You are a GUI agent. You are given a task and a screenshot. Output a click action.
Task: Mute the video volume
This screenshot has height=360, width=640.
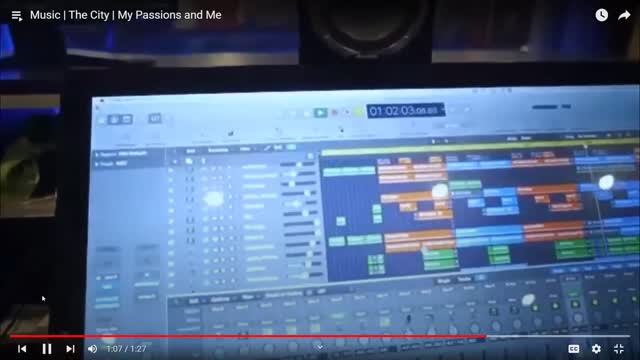(93, 349)
